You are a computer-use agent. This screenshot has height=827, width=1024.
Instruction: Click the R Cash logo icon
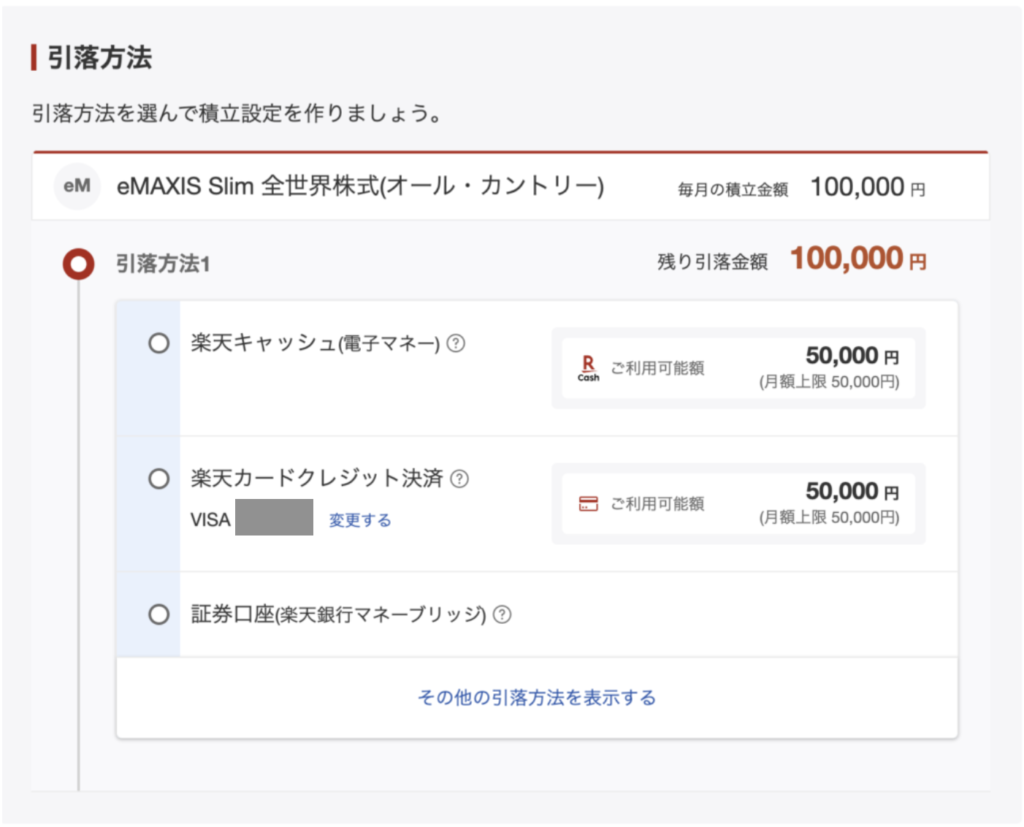click(x=588, y=368)
